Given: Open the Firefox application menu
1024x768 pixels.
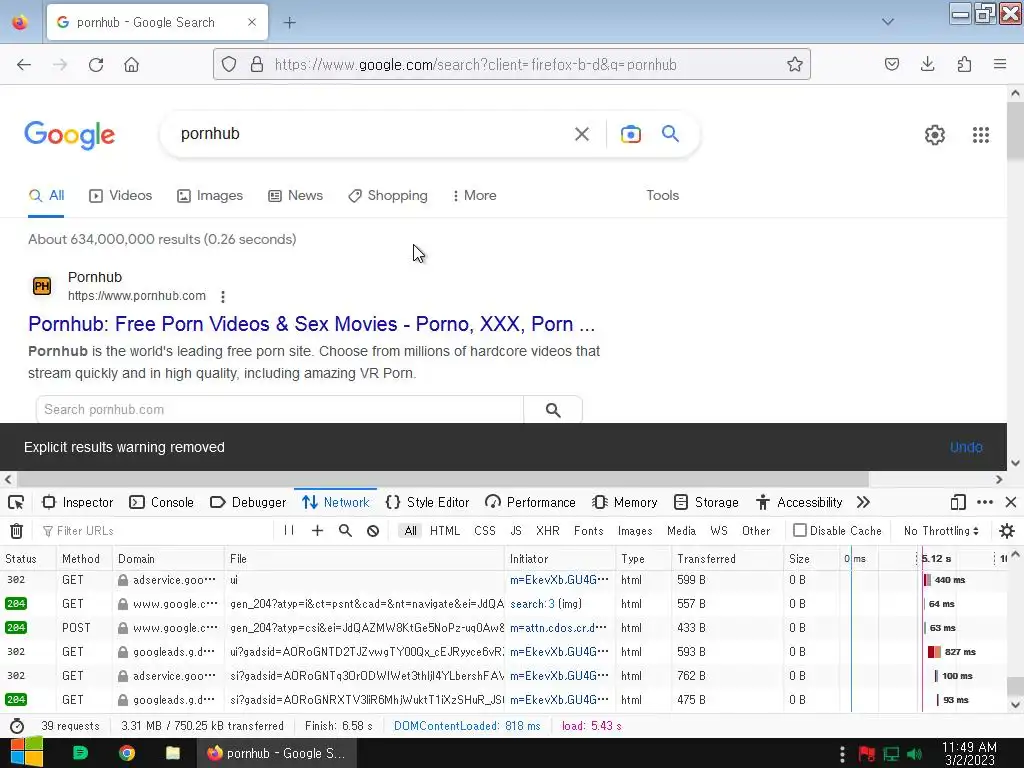Looking at the screenshot, I should 999,64.
